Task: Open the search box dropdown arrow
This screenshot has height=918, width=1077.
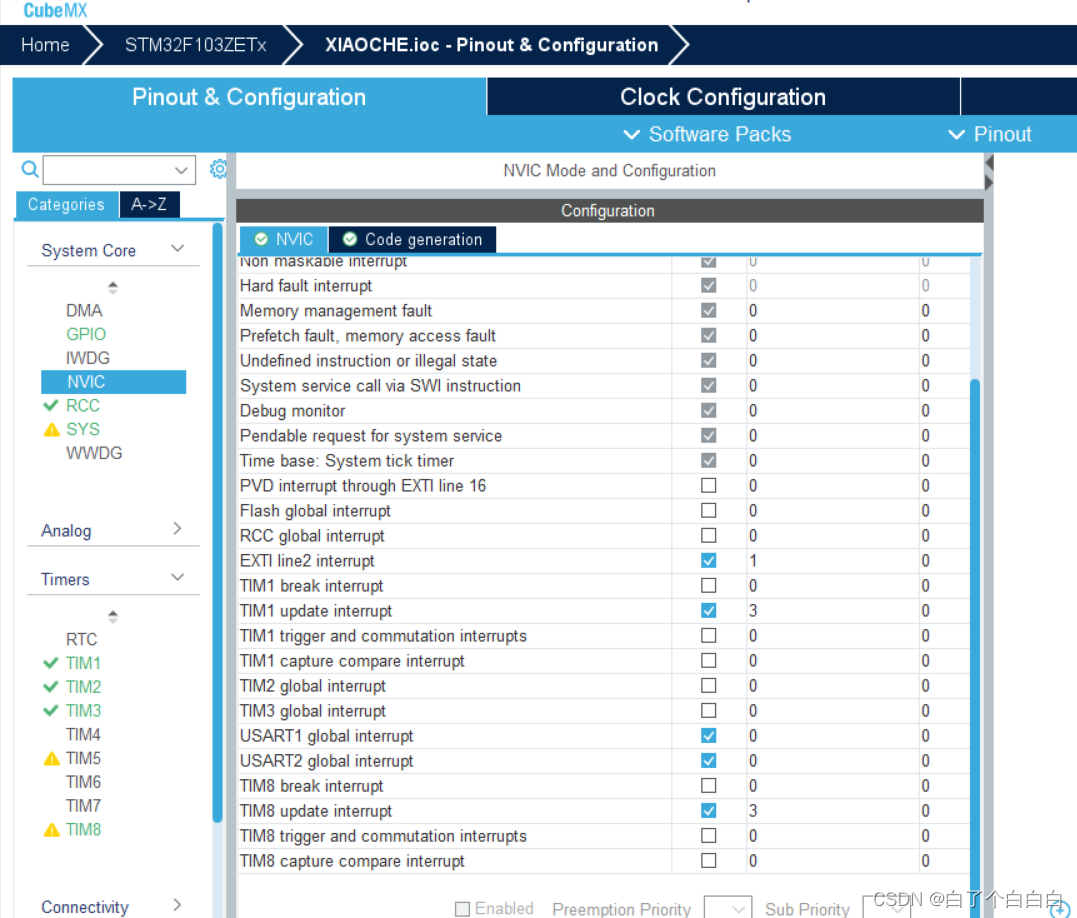Action: (x=181, y=170)
